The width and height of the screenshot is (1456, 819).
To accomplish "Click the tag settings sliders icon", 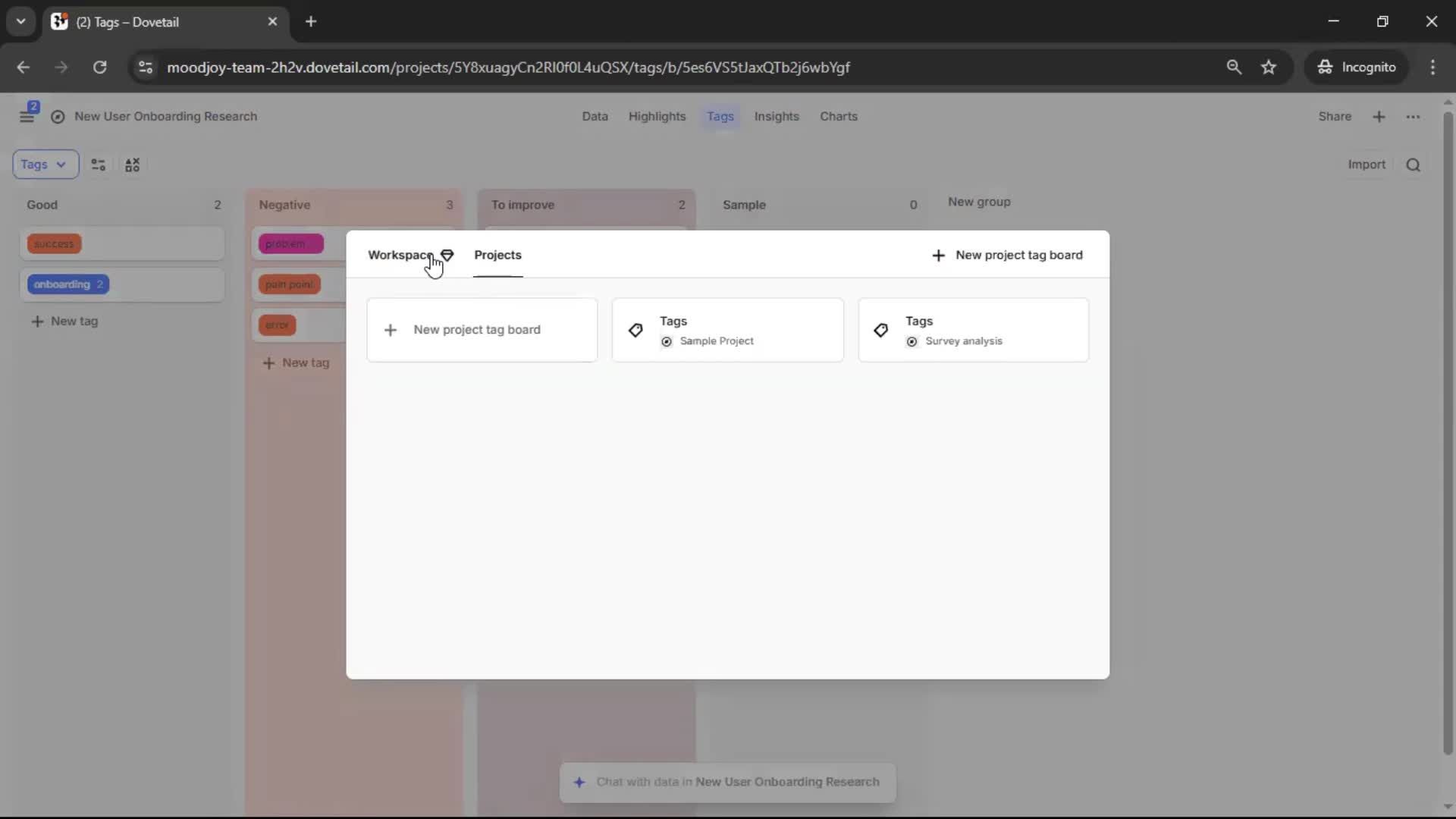I will click(x=98, y=165).
